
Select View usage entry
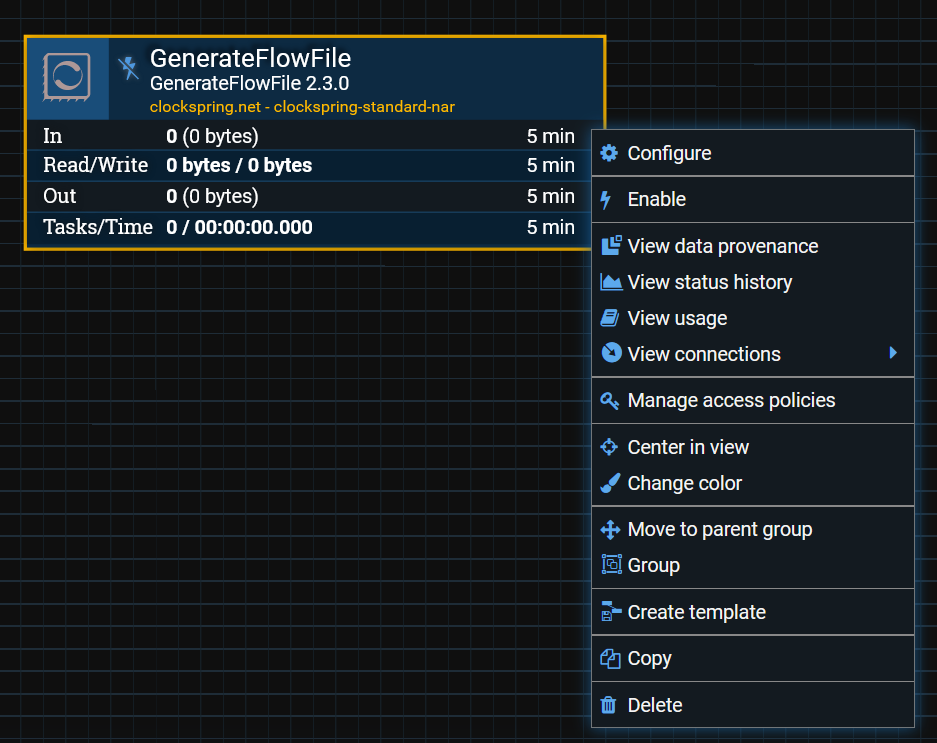[x=753, y=318]
